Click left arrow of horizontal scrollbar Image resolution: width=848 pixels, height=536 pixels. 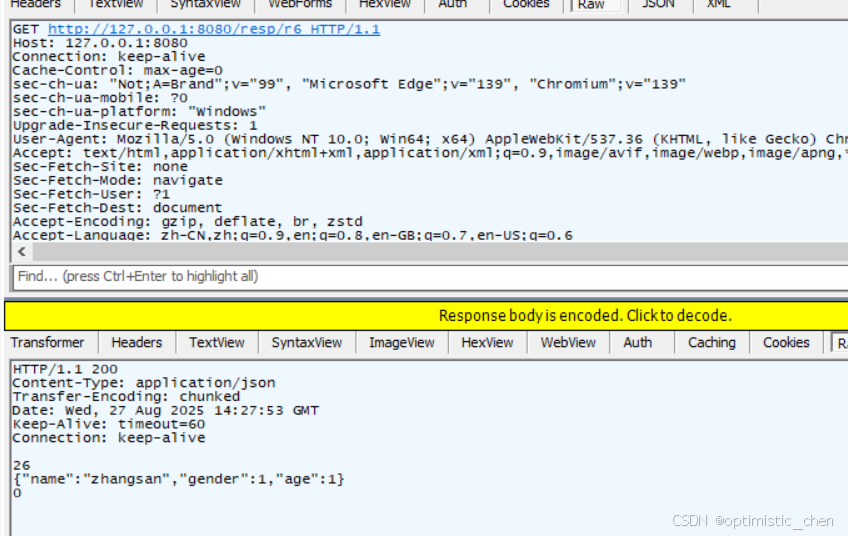[22, 252]
